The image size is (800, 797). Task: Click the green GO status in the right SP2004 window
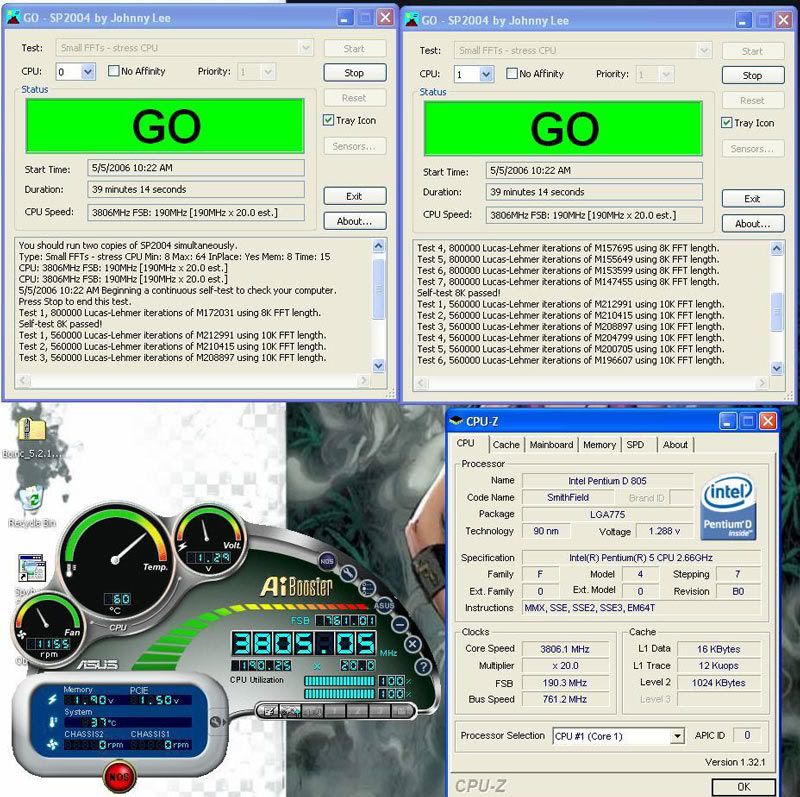tap(563, 129)
